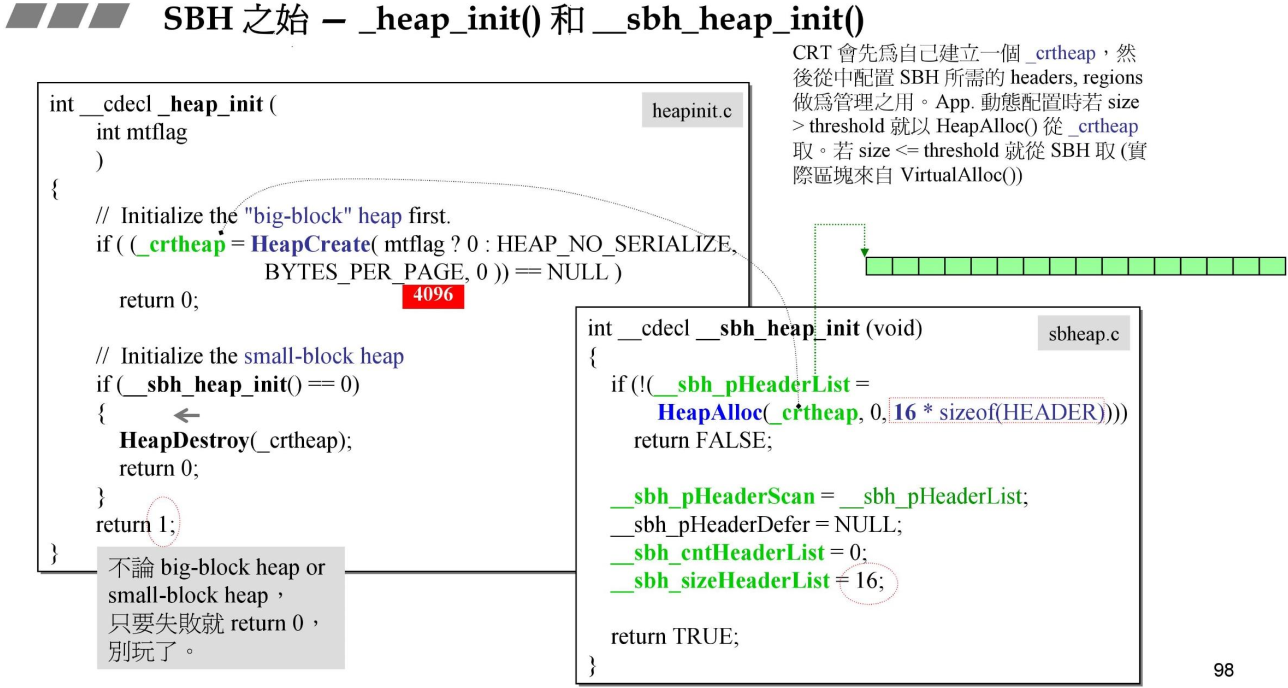This screenshot has height=688, width=1288.
Task: Click the green __sbh_cntHeaderList variable
Action: click(717, 553)
